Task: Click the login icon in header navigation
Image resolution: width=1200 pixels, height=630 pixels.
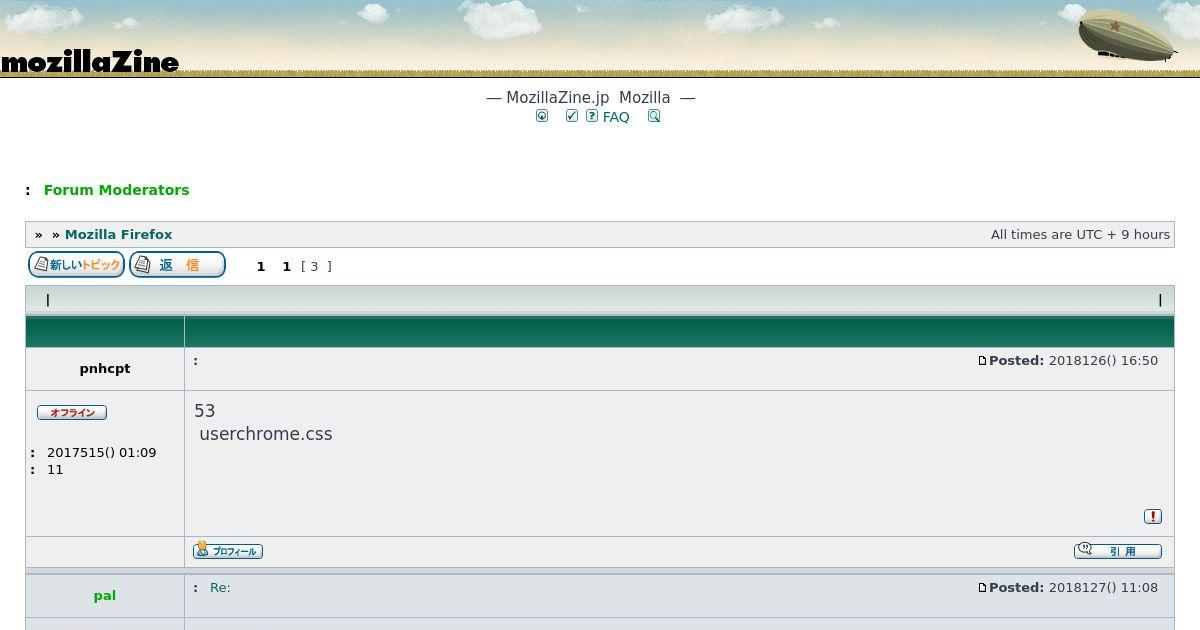Action: click(x=542, y=116)
